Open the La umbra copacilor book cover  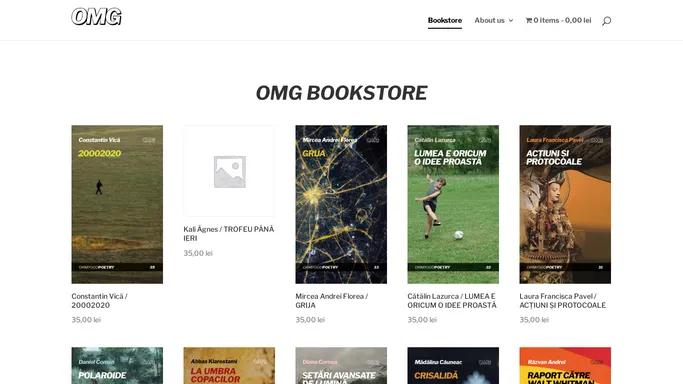229,365
